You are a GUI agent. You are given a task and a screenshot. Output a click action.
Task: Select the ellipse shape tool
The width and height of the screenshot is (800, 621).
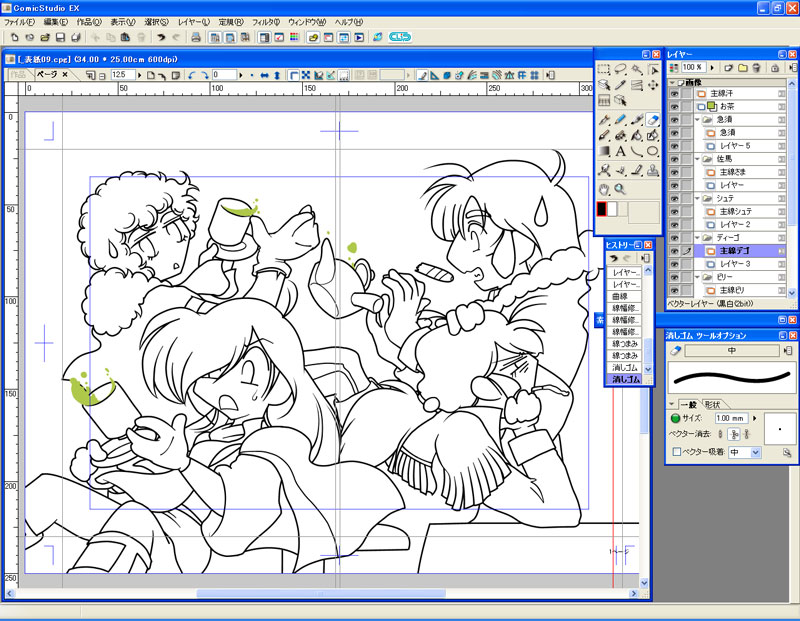click(x=653, y=152)
